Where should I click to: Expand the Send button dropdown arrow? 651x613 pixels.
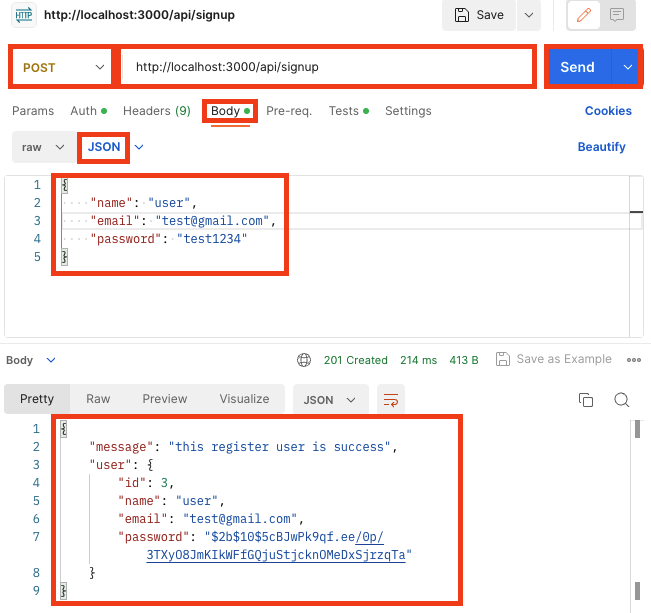tap(627, 67)
